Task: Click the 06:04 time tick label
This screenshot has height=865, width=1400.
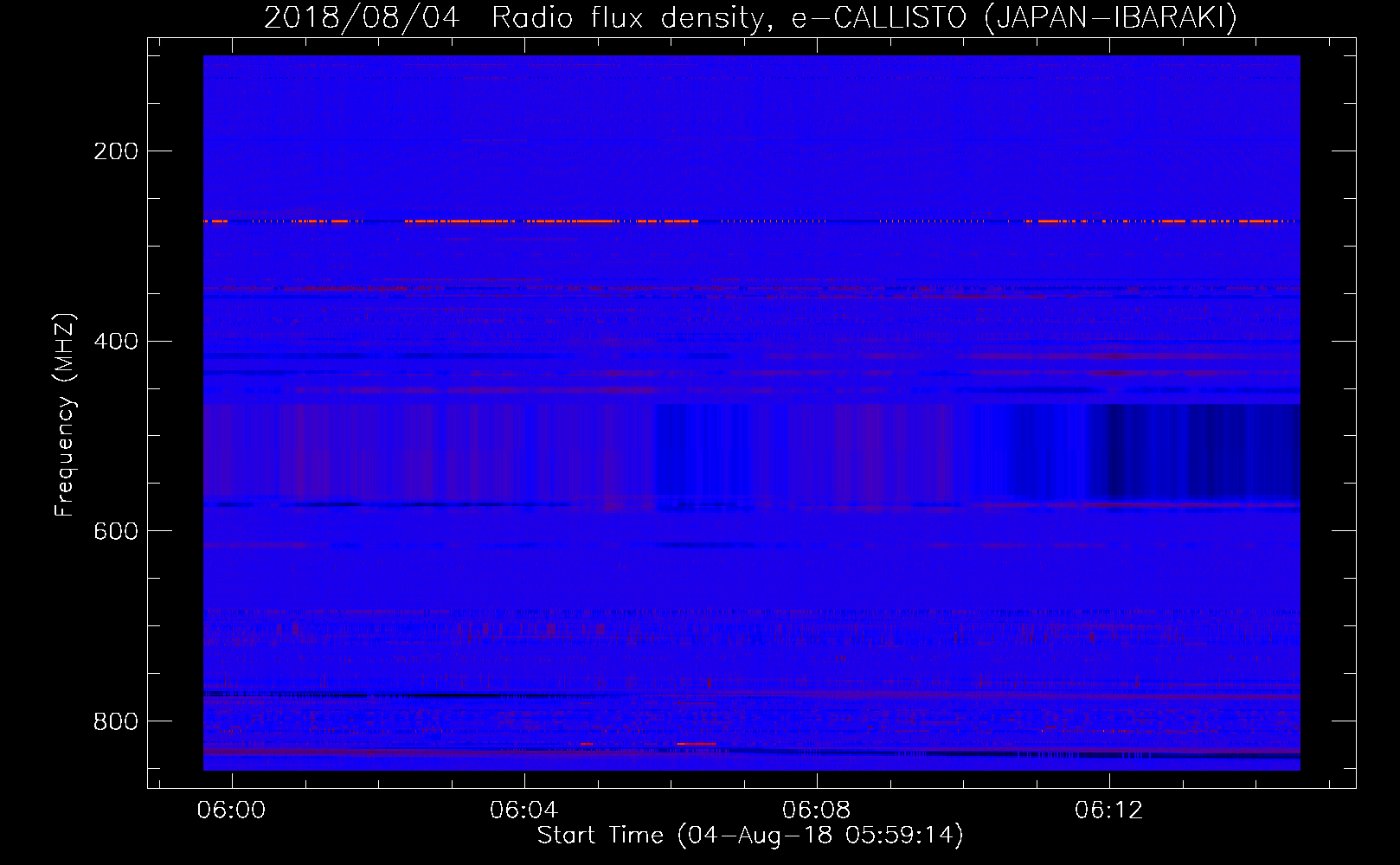Action: [x=523, y=810]
